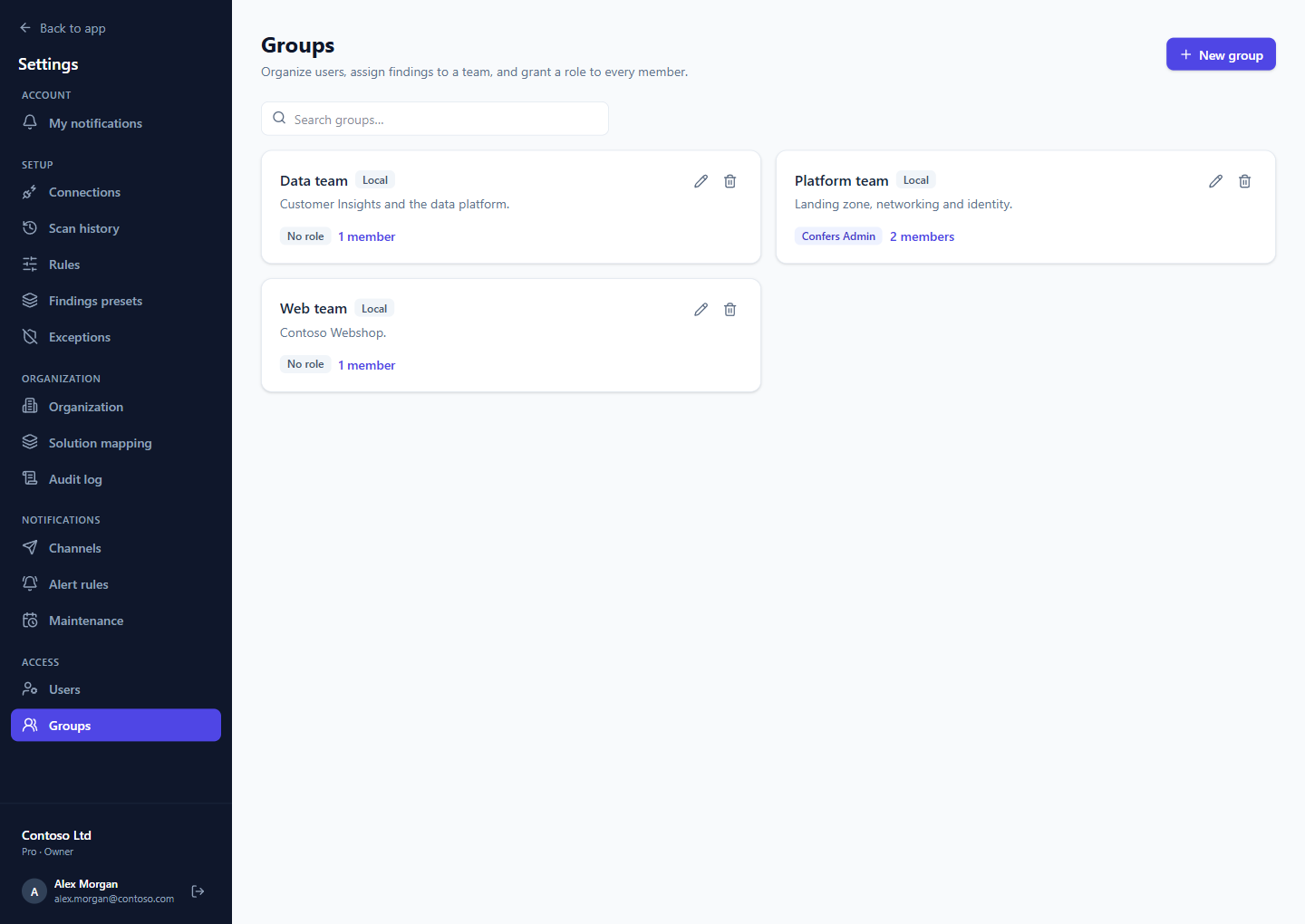Click the Data team title
Viewport: 1305px width, 924px height.
(314, 181)
